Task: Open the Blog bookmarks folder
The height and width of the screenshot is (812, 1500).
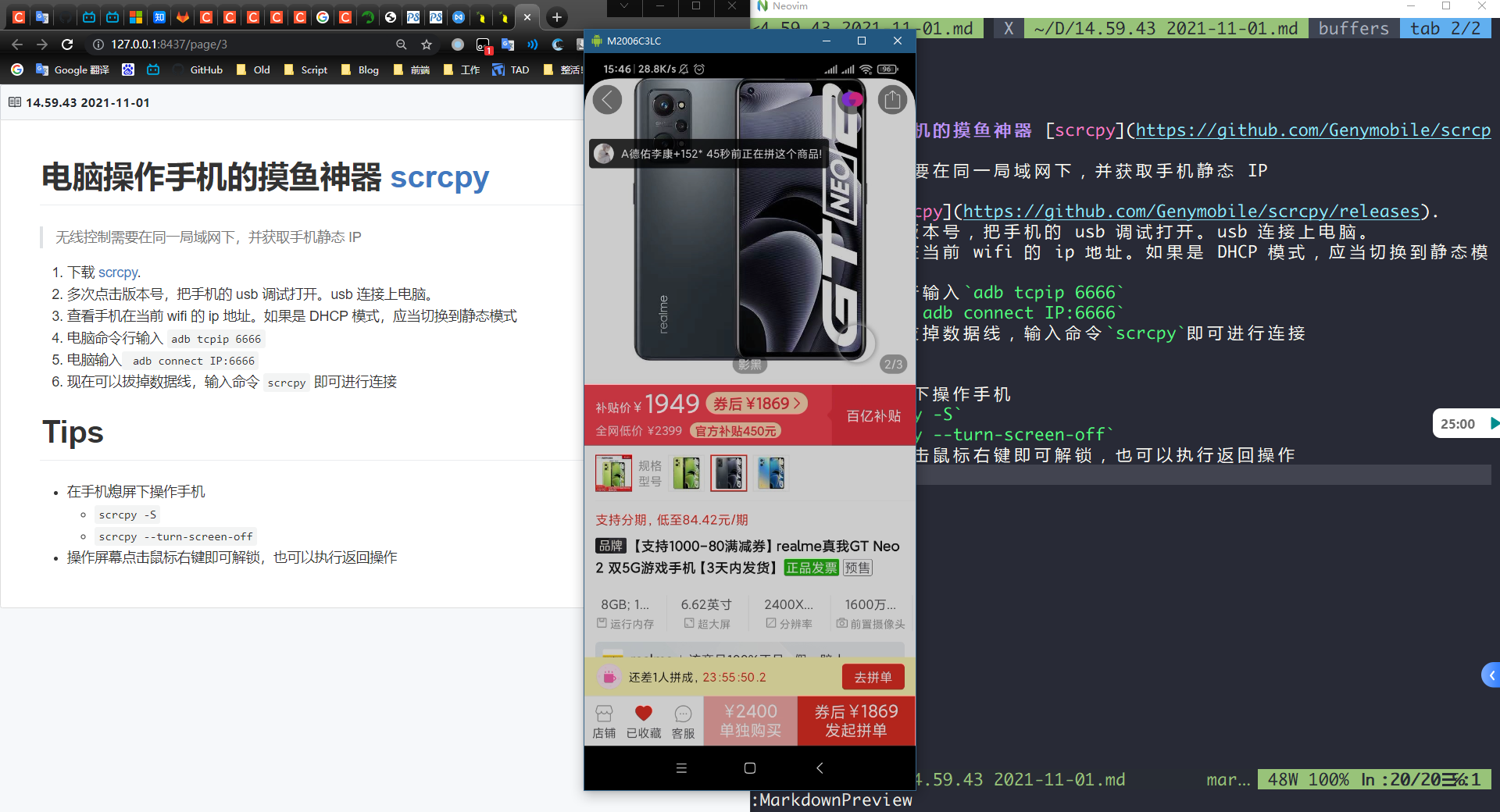Action: tap(360, 69)
